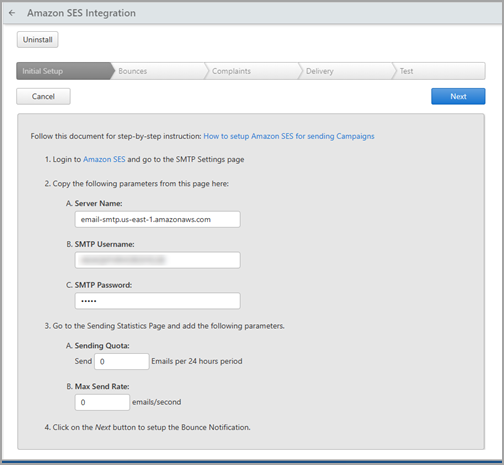
Task: Focus the Max Send Rate field
Action: (x=102, y=402)
